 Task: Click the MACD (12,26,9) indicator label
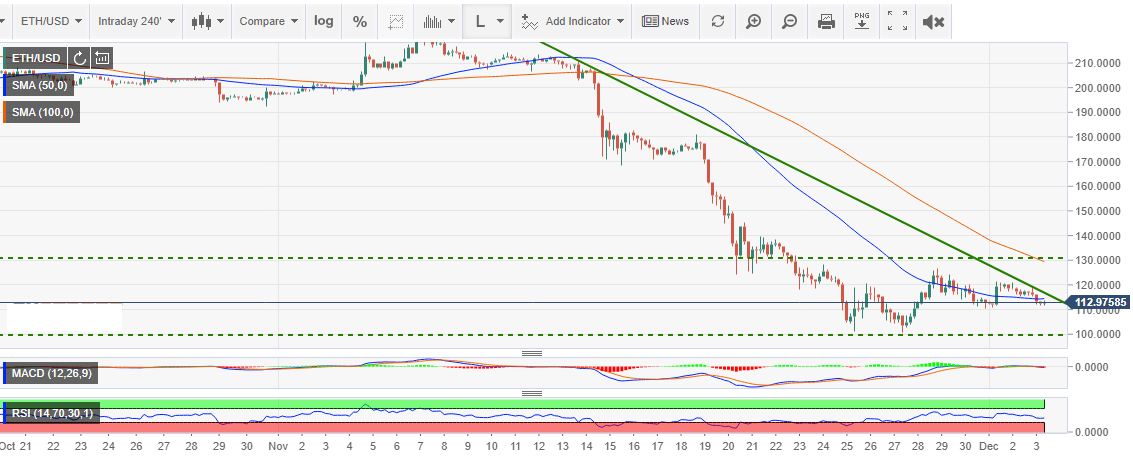click(x=50, y=374)
